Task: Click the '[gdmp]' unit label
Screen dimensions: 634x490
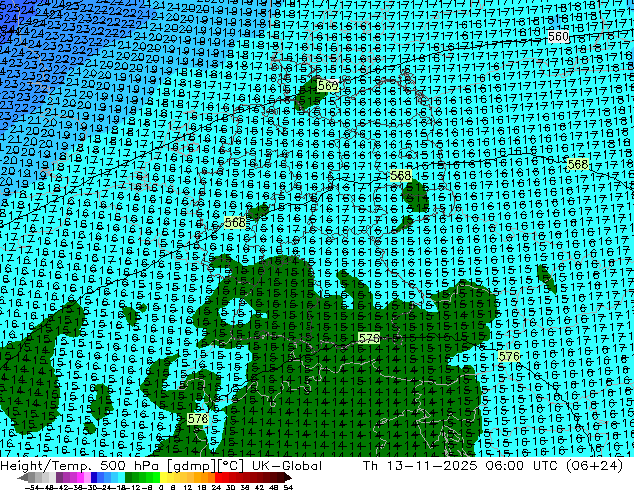Action: [191, 466]
